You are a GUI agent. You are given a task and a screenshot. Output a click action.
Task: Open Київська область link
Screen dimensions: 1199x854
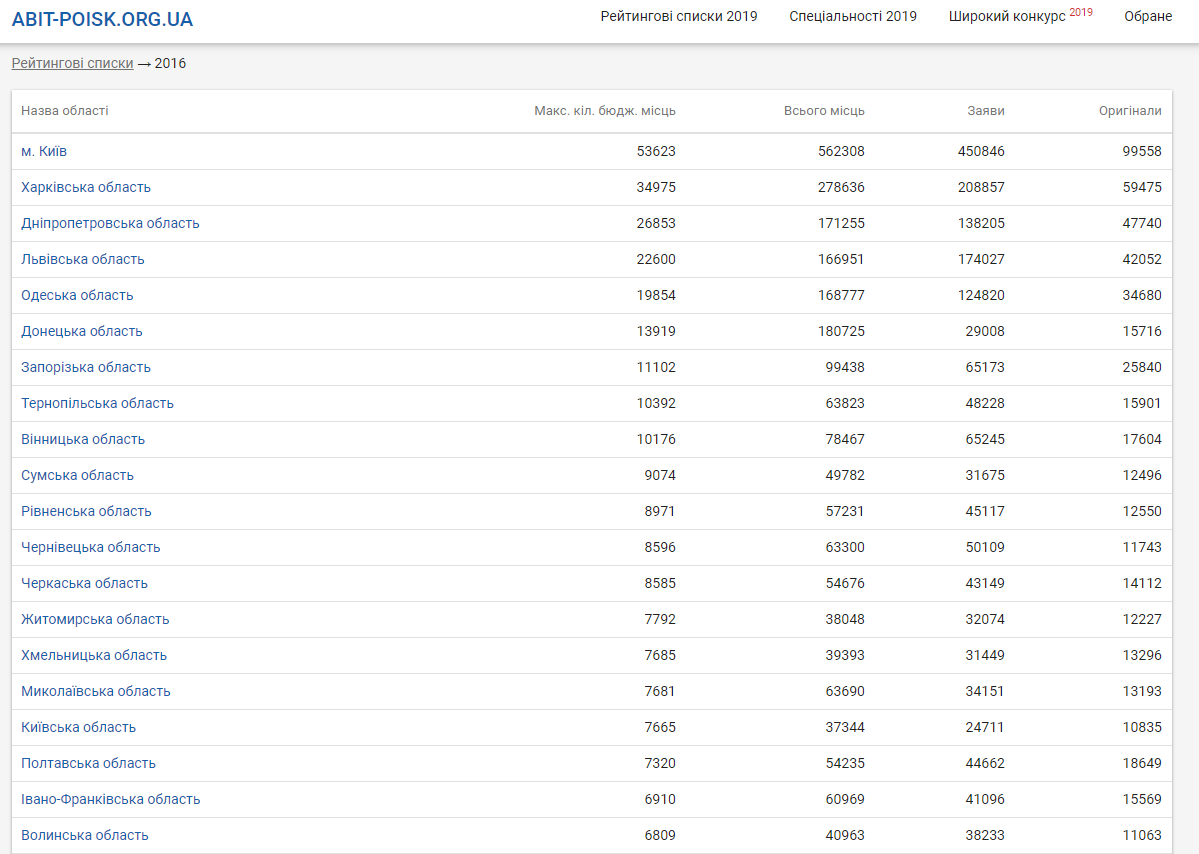point(79,726)
